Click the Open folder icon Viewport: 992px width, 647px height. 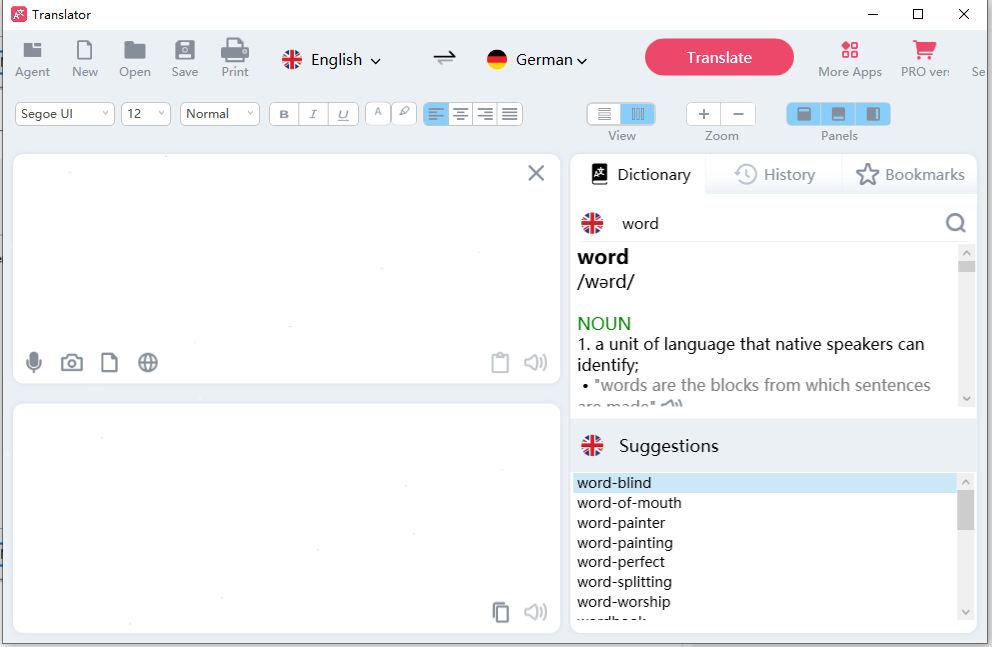coord(135,59)
